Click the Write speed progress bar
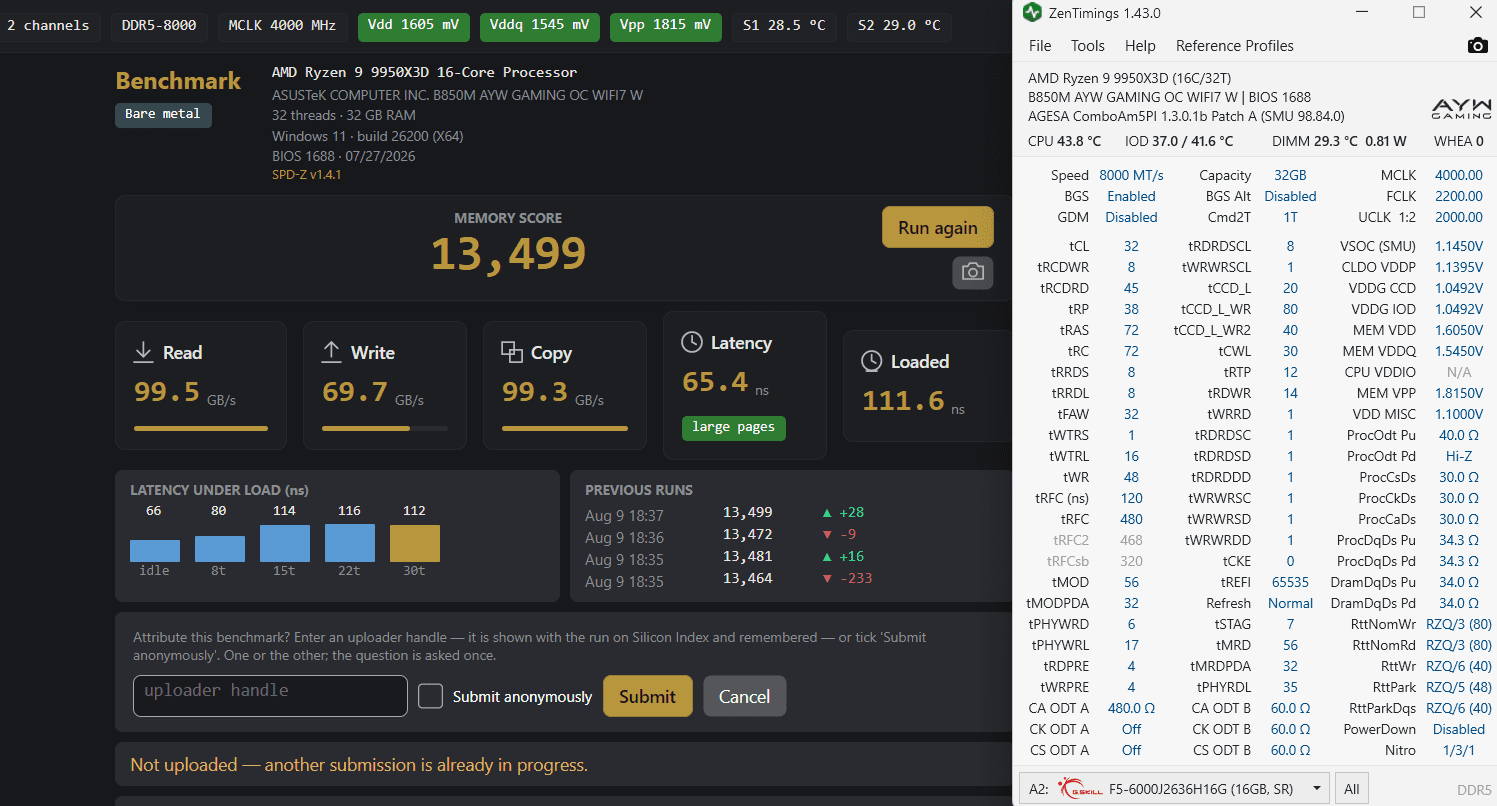Image resolution: width=1497 pixels, height=806 pixels. pyautogui.click(x=385, y=428)
